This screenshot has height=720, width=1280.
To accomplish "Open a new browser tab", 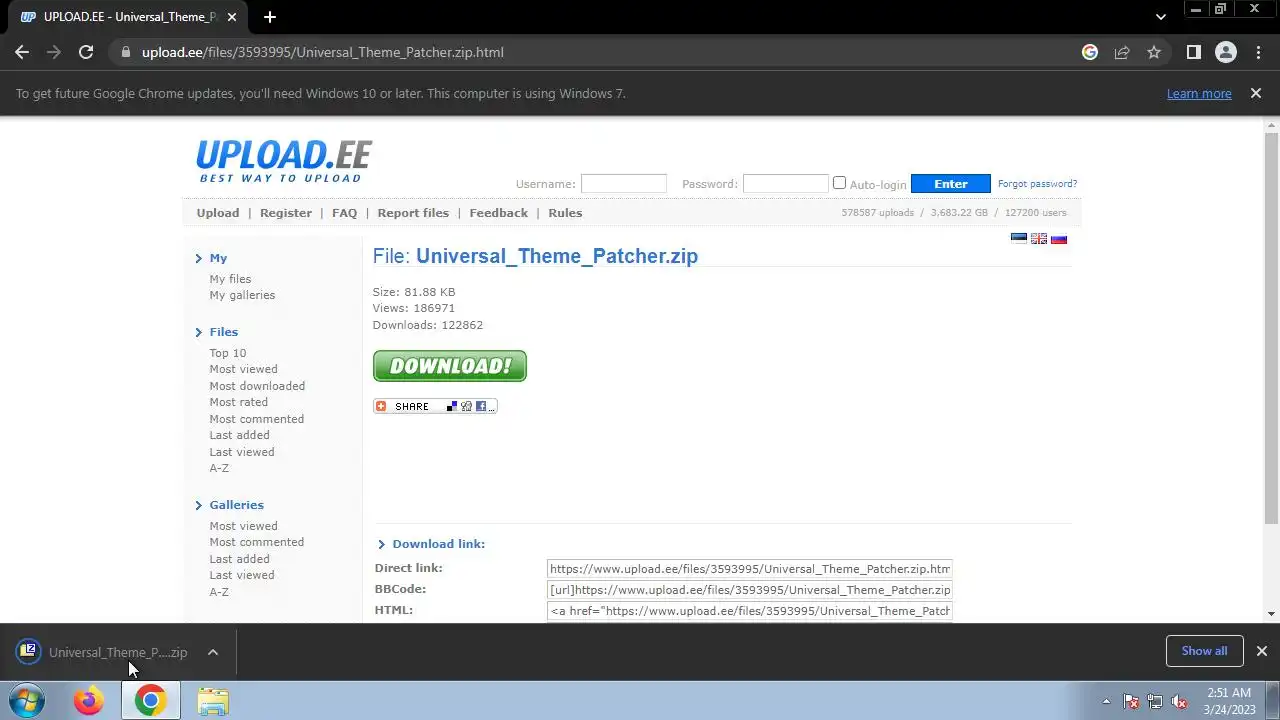I will (270, 17).
